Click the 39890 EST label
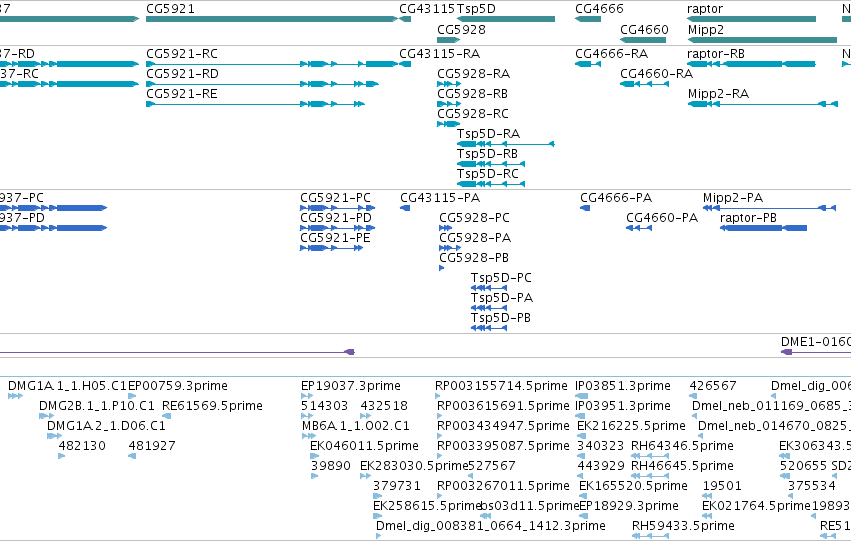Screen dimensions: 851x541 click(331, 467)
